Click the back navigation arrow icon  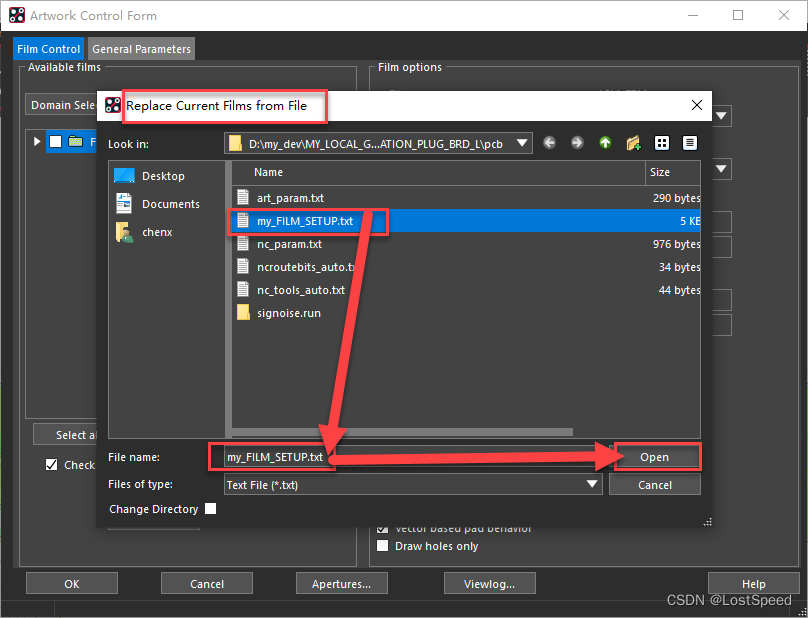(549, 144)
